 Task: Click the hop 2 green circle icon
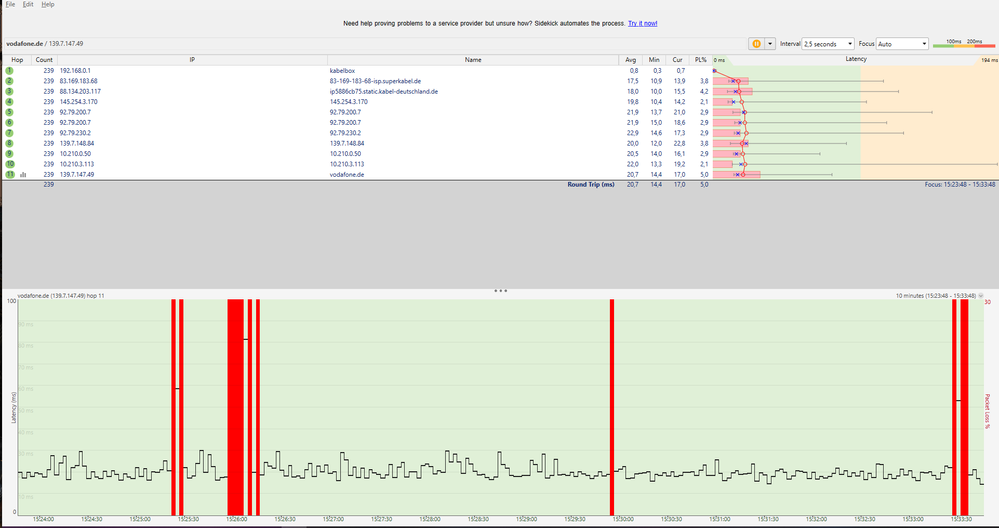tap(10, 81)
